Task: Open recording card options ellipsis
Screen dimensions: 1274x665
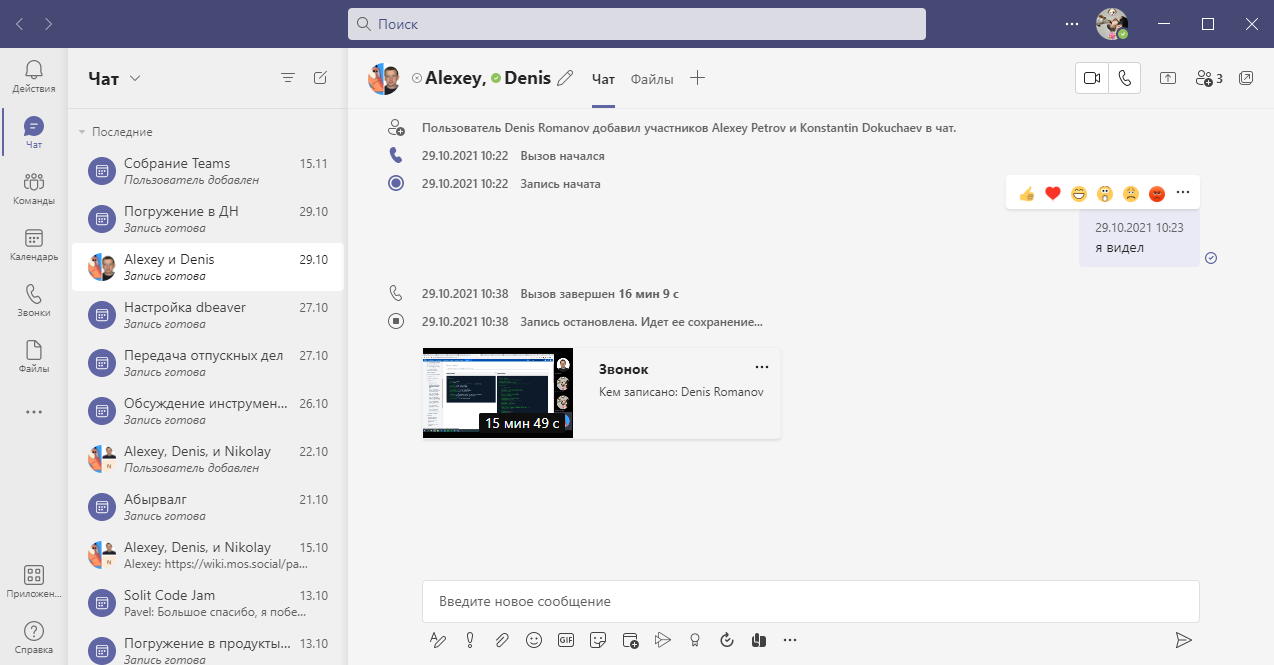Action: [762, 367]
